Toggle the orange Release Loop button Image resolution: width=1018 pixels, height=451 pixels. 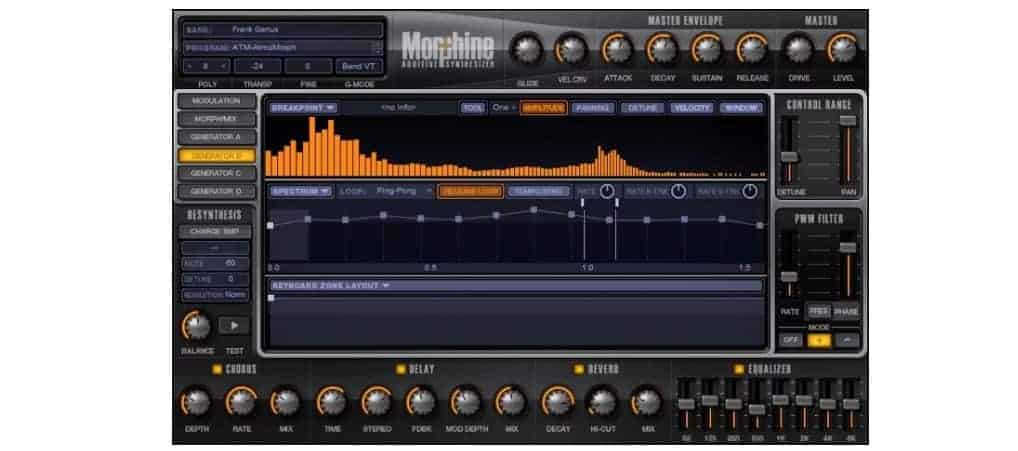click(x=470, y=191)
